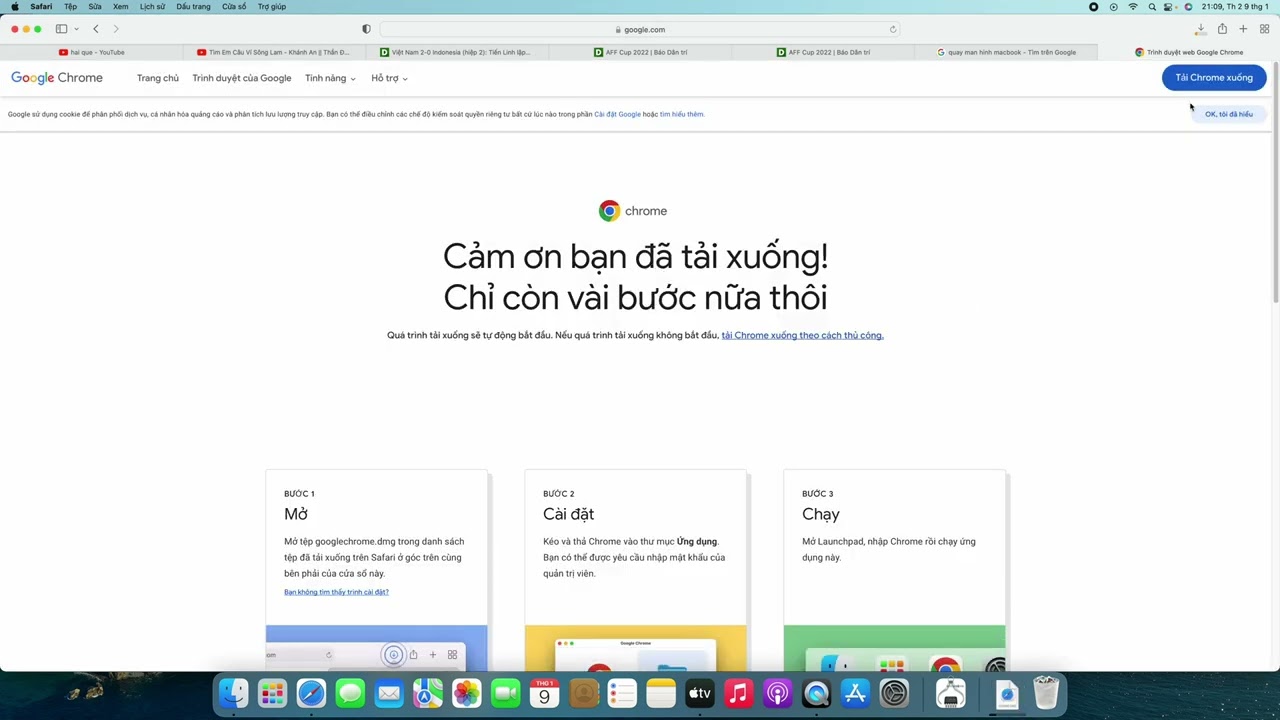Click Safari privacy shield icon
Viewport: 1280px width, 720px height.
tap(366, 29)
